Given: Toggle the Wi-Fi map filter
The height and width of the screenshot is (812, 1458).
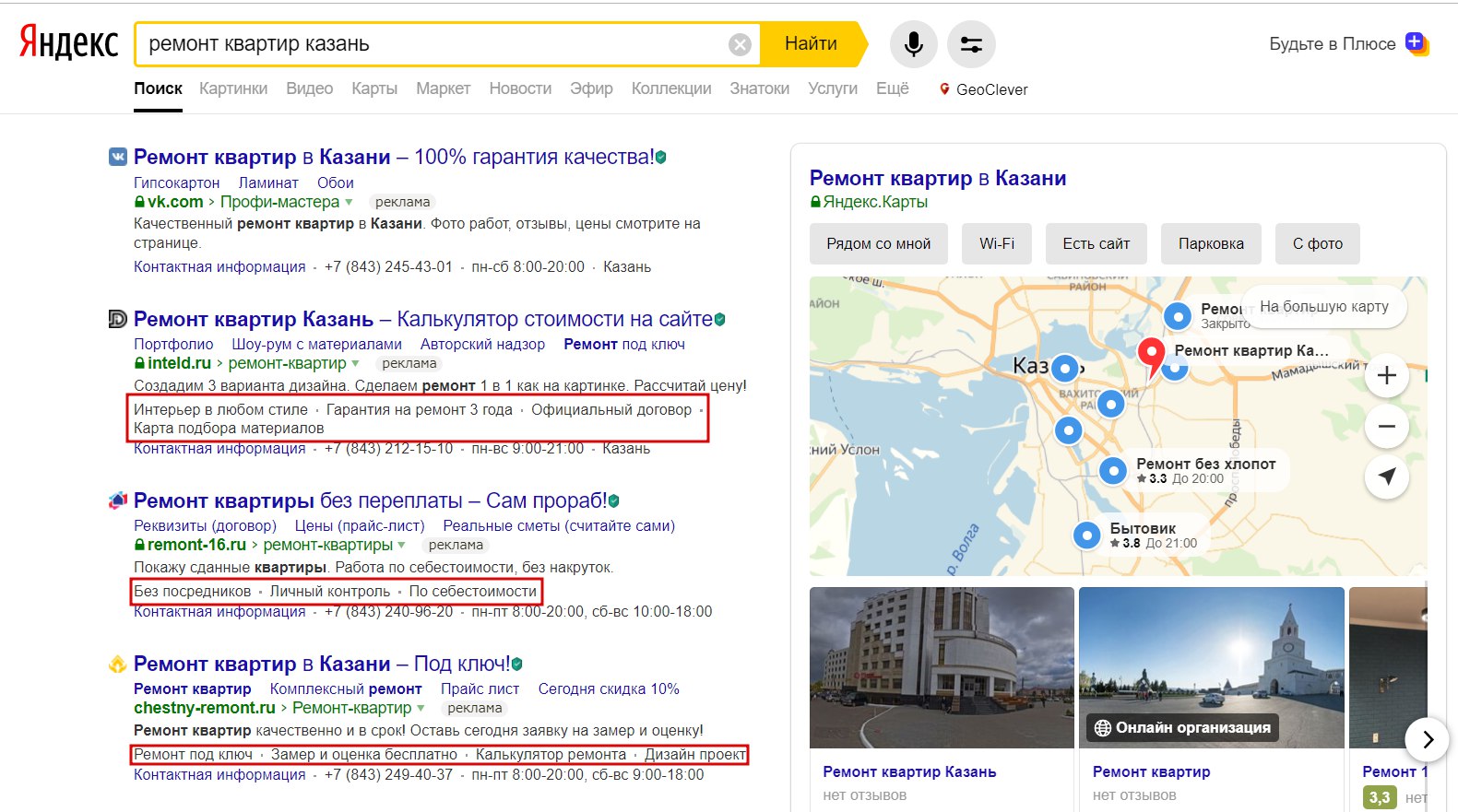Looking at the screenshot, I should 997,243.
